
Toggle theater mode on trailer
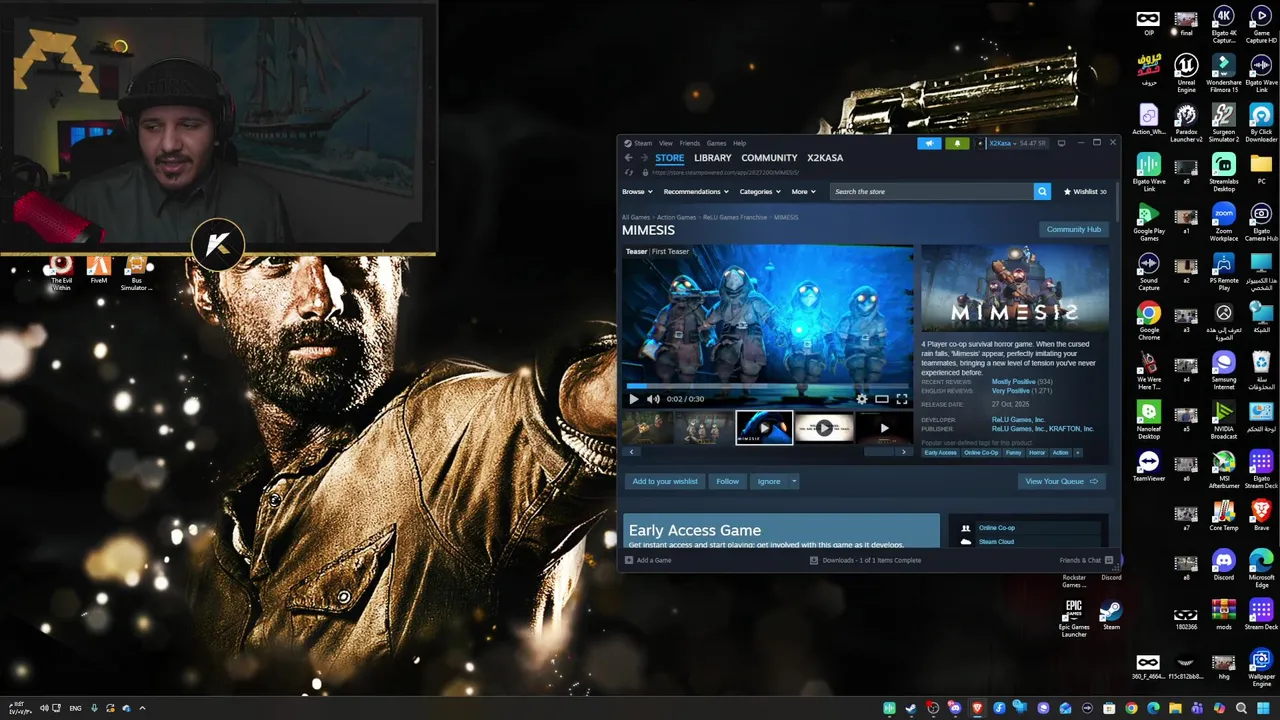tap(882, 399)
